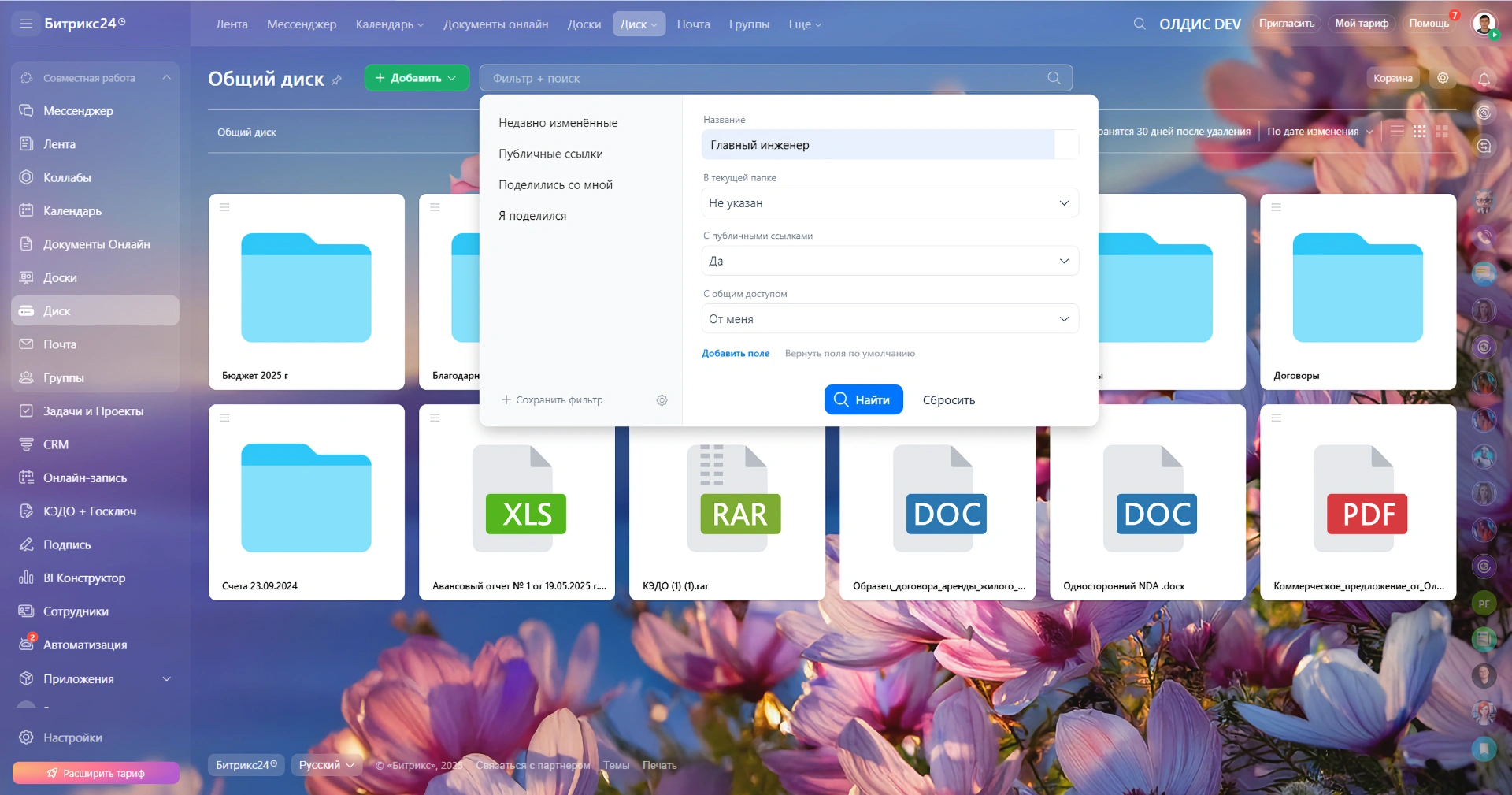Click the hamburger menu icon near Битрикс24
Viewport: 1512px width, 795px height.
(26, 24)
